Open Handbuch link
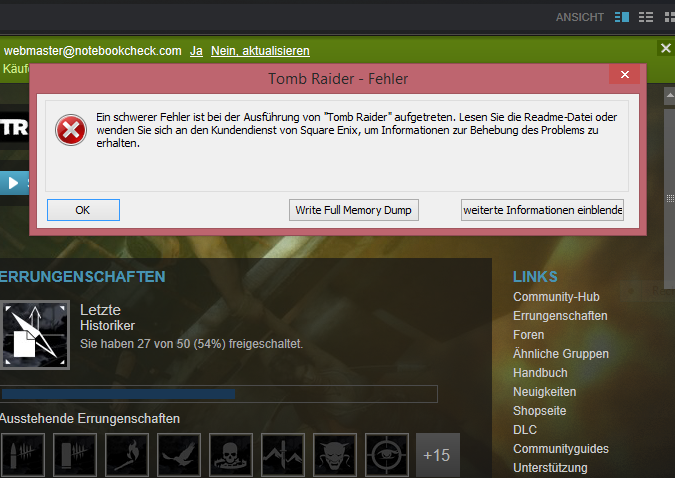Viewport: 675px width, 478px height. pyautogui.click(x=540, y=372)
